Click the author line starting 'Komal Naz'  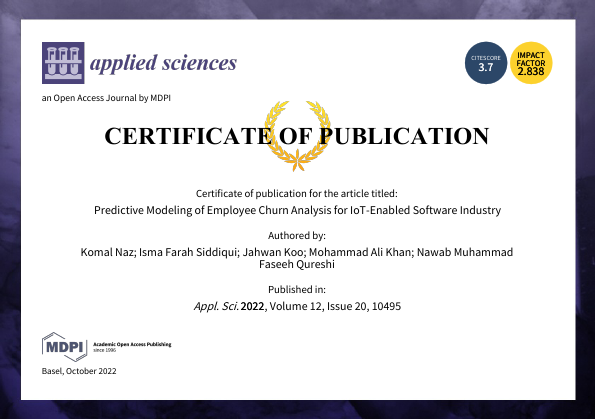click(297, 252)
